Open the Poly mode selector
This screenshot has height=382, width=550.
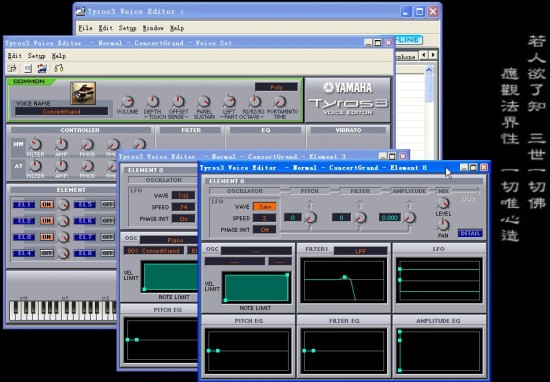[276, 87]
